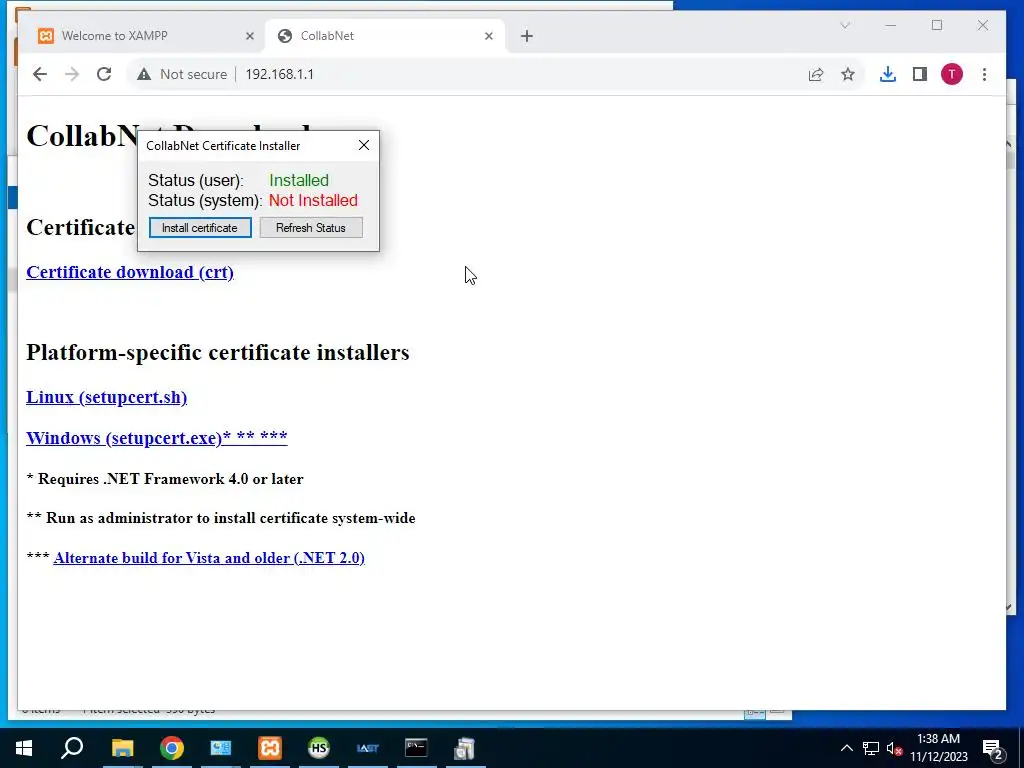Open XAMPP control panel taskbar icon
Screen dimensions: 1024x768
coord(270,748)
